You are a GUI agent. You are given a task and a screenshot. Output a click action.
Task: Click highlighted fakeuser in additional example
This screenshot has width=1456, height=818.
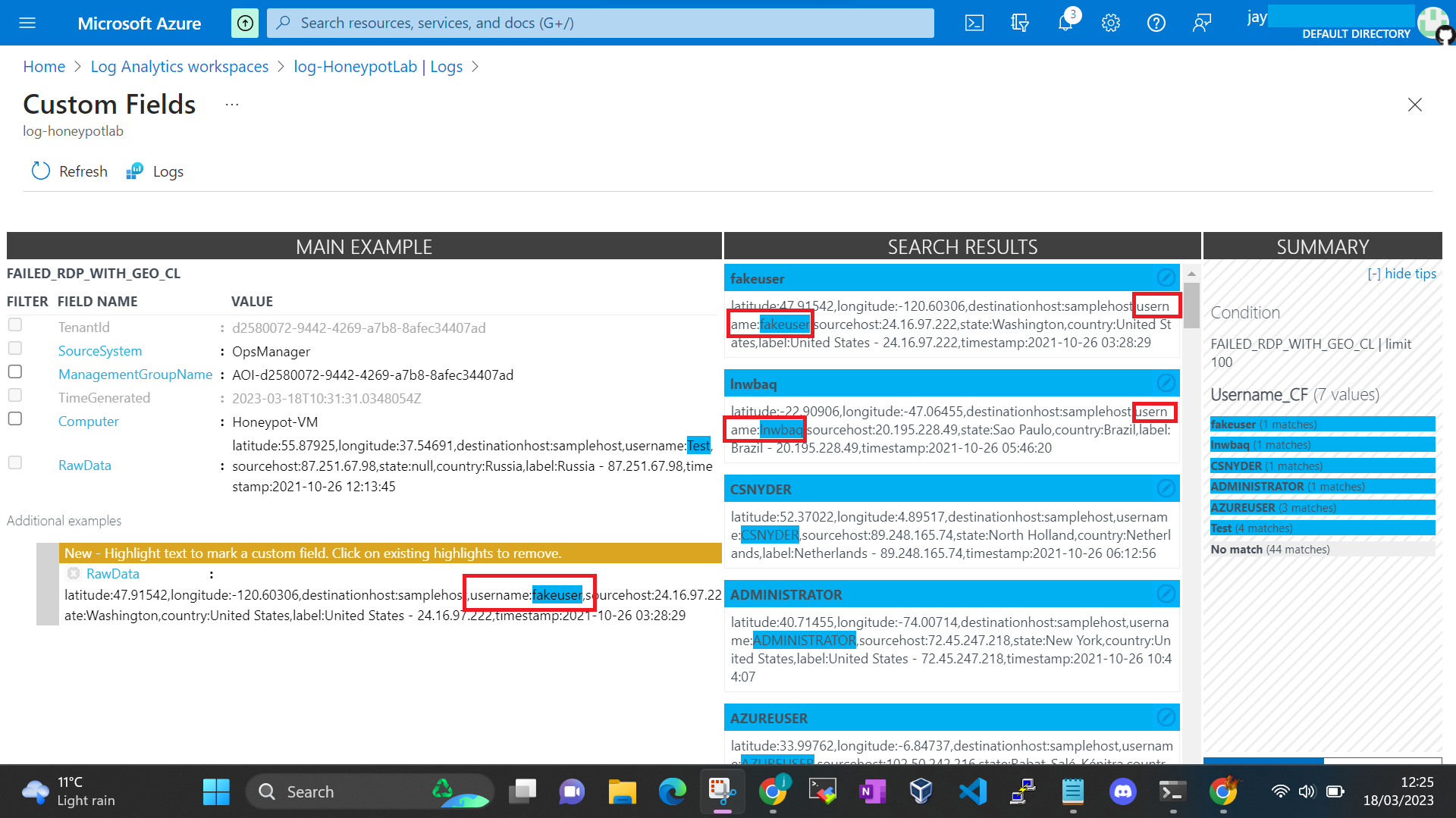click(x=557, y=595)
